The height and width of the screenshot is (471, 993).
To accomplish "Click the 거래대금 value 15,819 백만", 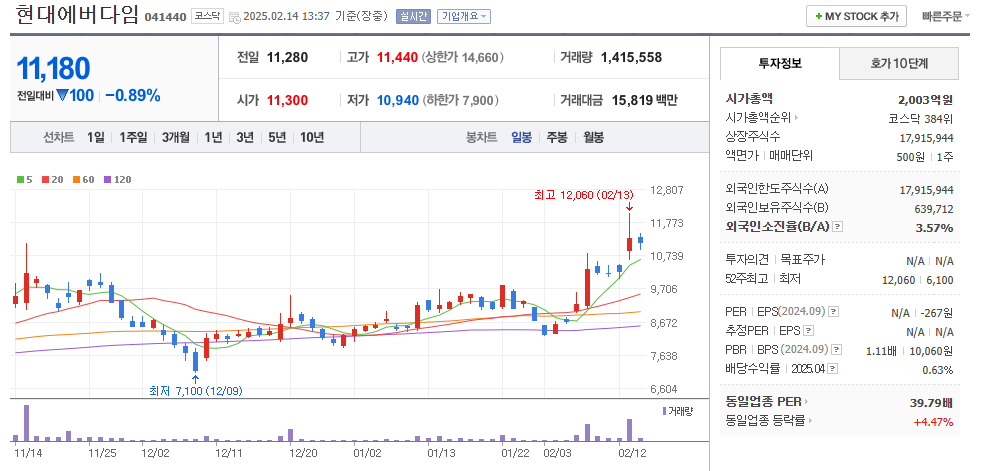I will (645, 100).
